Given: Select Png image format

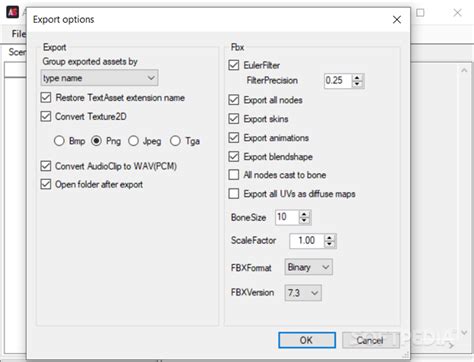Looking at the screenshot, I should point(96,141).
